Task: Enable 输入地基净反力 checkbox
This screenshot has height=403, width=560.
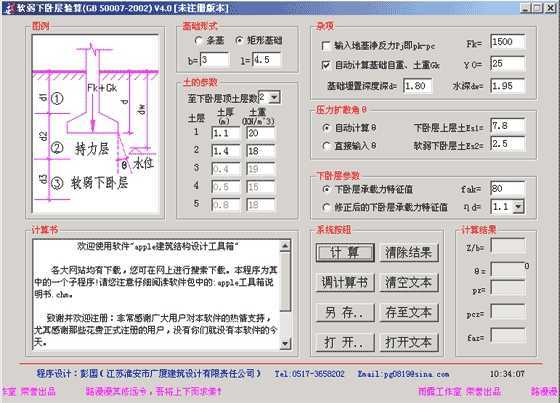Action: coord(325,46)
